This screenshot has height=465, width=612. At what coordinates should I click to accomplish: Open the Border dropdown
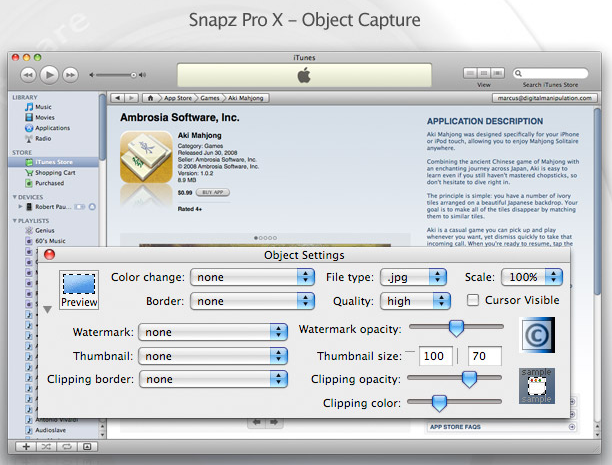pyautogui.click(x=252, y=301)
